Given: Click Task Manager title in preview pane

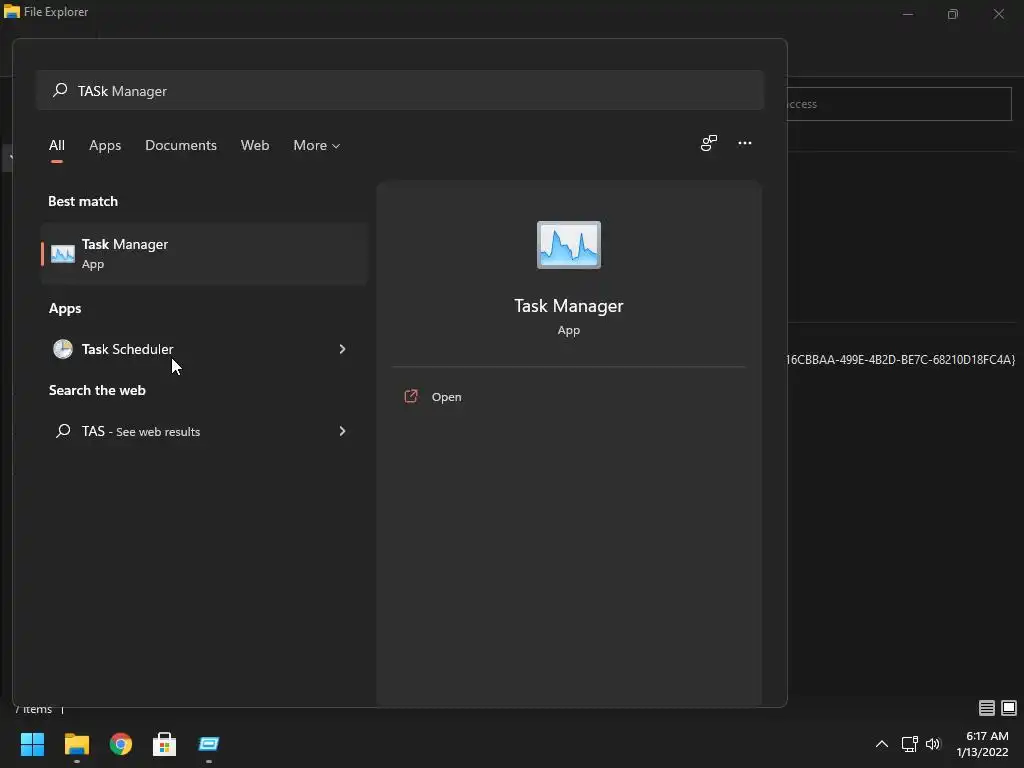Looking at the screenshot, I should pyautogui.click(x=569, y=306).
